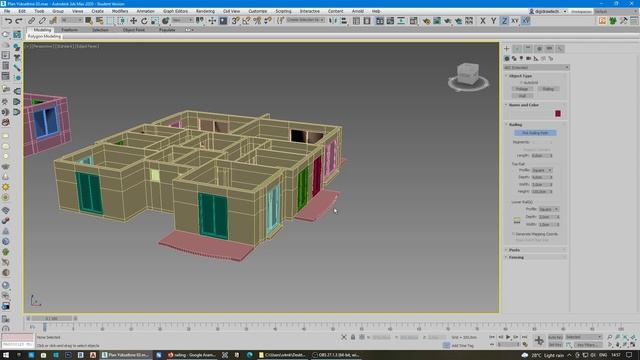The height and width of the screenshot is (360, 640).
Task: Activate the Select and Scale tool
Action: tap(155, 21)
